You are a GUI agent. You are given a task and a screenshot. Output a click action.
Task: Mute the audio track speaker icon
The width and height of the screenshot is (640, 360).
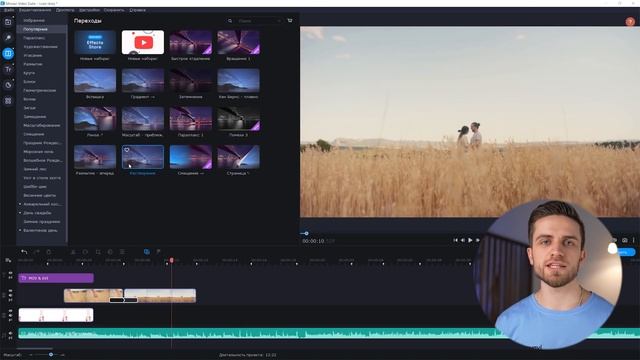tap(10, 333)
